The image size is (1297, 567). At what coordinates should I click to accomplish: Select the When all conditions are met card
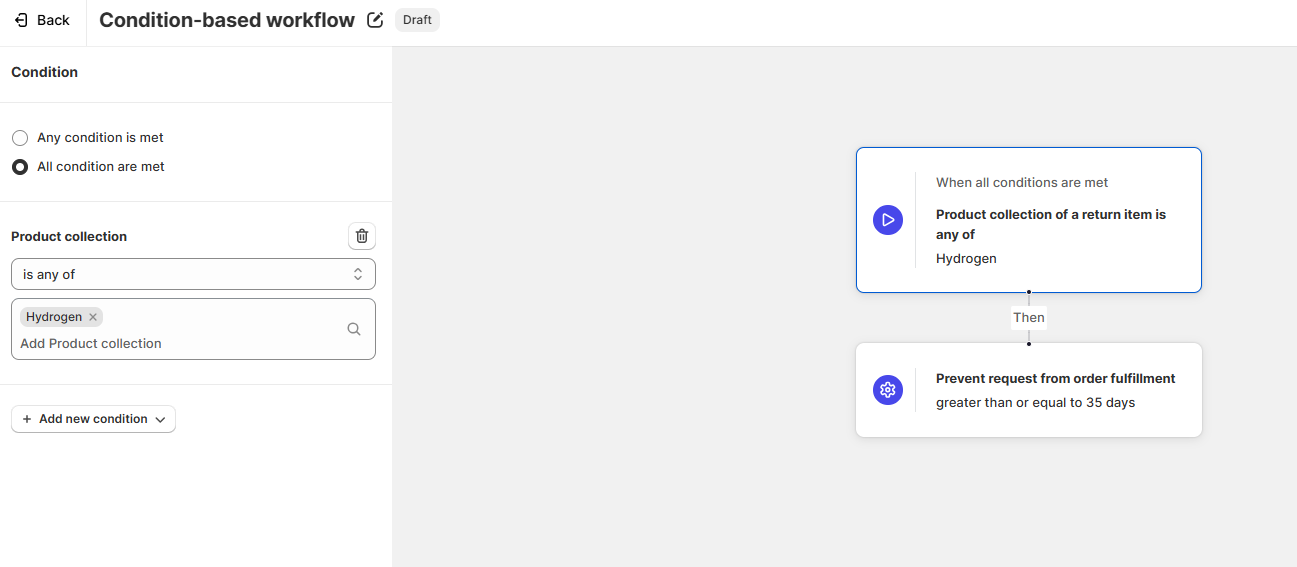click(x=1029, y=220)
